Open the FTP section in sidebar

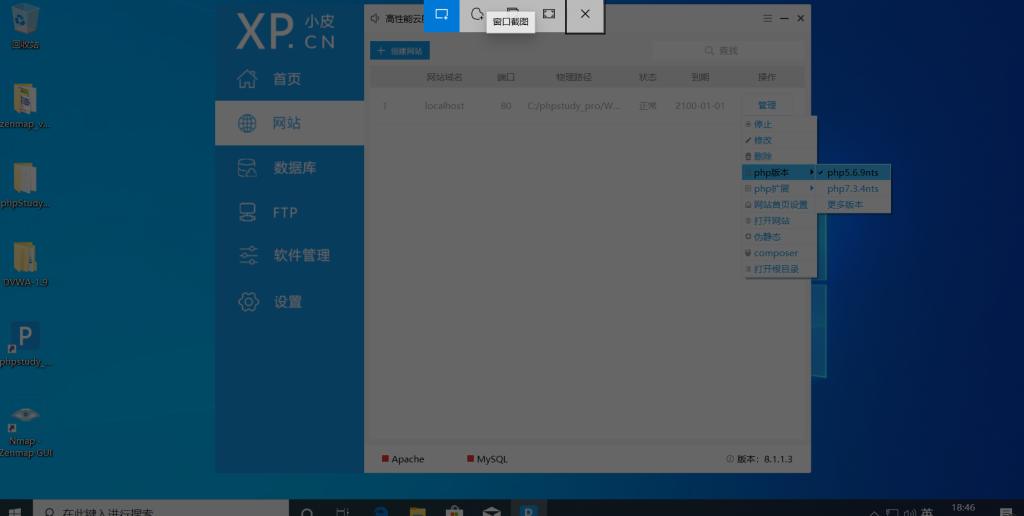pos(284,212)
